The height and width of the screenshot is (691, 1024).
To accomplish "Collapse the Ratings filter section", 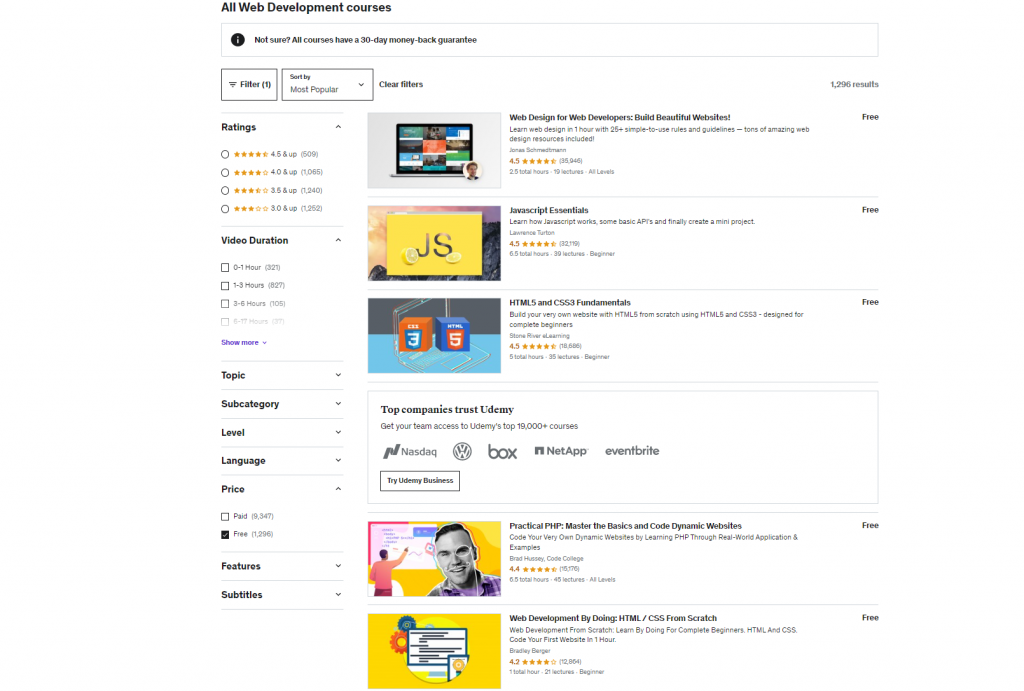I will 338,127.
